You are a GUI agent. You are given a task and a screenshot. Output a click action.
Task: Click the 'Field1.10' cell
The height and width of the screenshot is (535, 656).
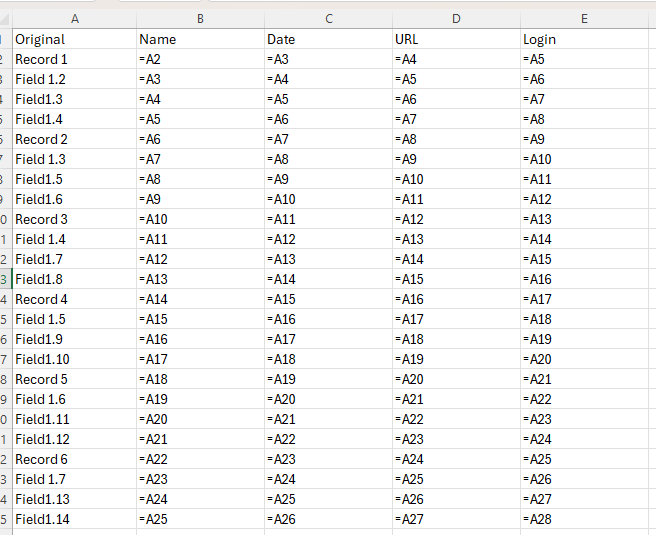coord(74,359)
